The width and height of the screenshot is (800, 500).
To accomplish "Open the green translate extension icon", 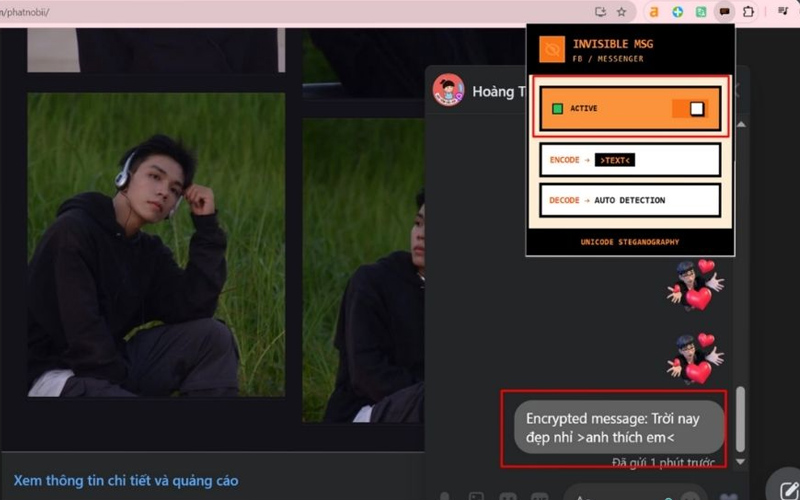I will (x=701, y=12).
